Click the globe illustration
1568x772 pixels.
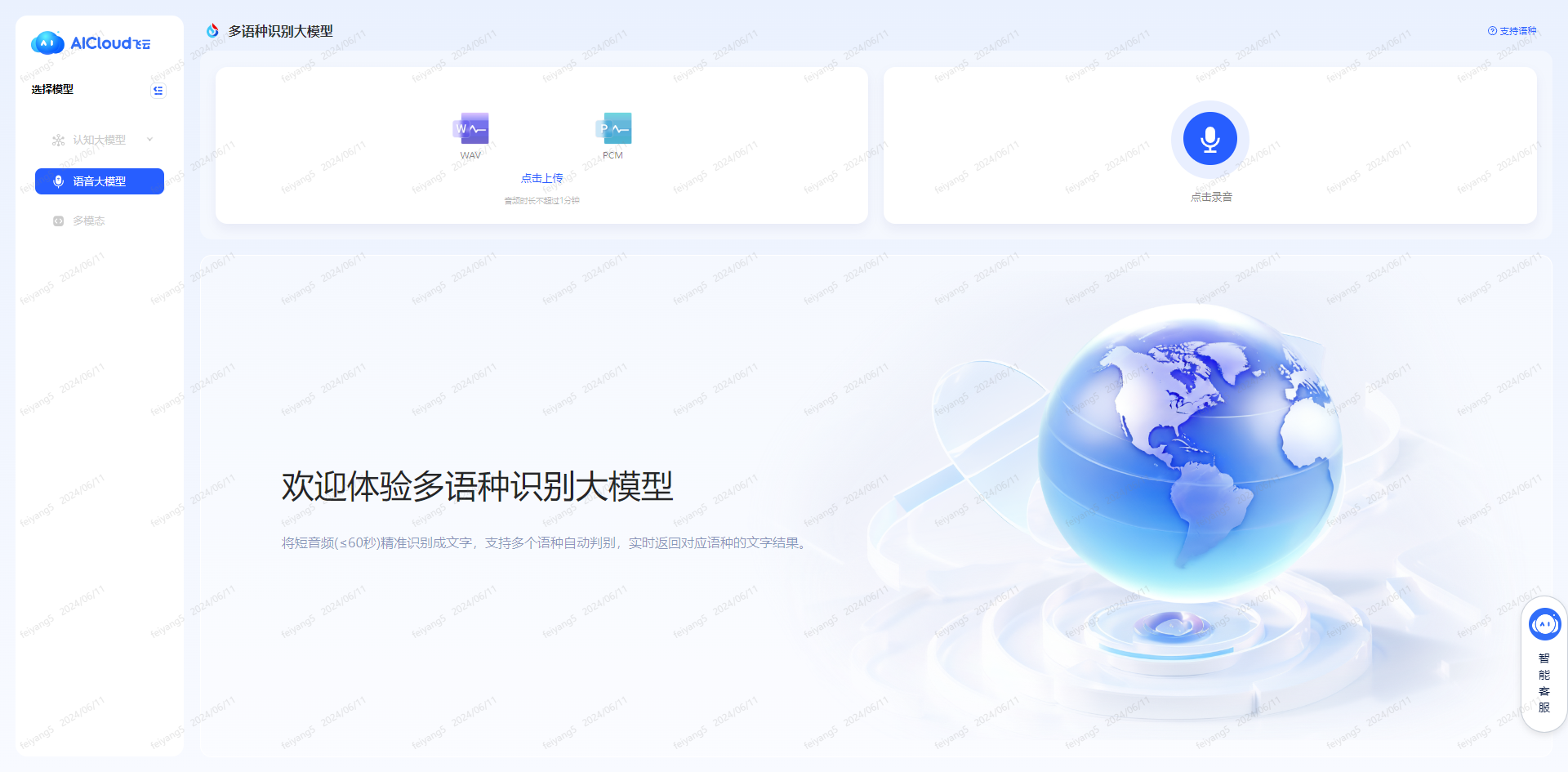(1189, 449)
